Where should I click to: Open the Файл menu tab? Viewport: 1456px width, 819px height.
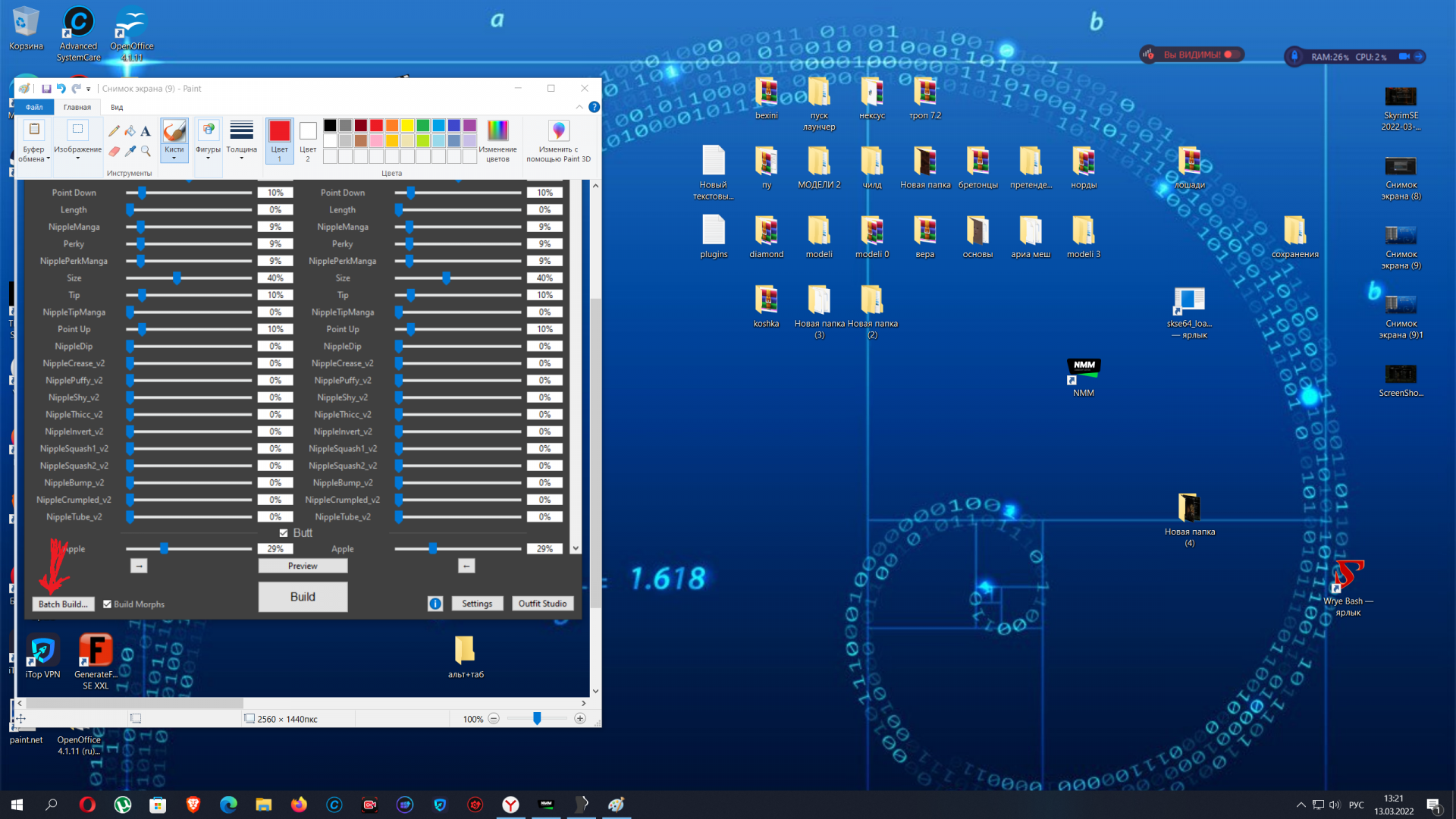(34, 107)
